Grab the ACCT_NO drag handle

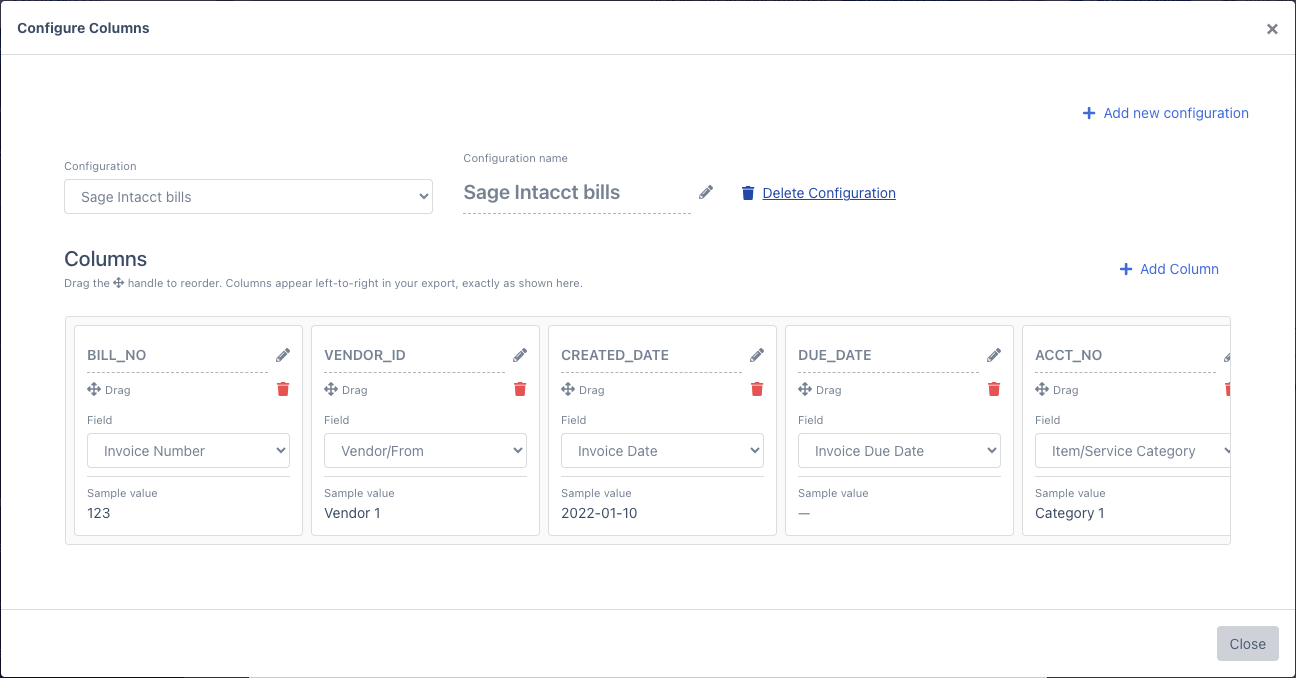tap(1042, 389)
